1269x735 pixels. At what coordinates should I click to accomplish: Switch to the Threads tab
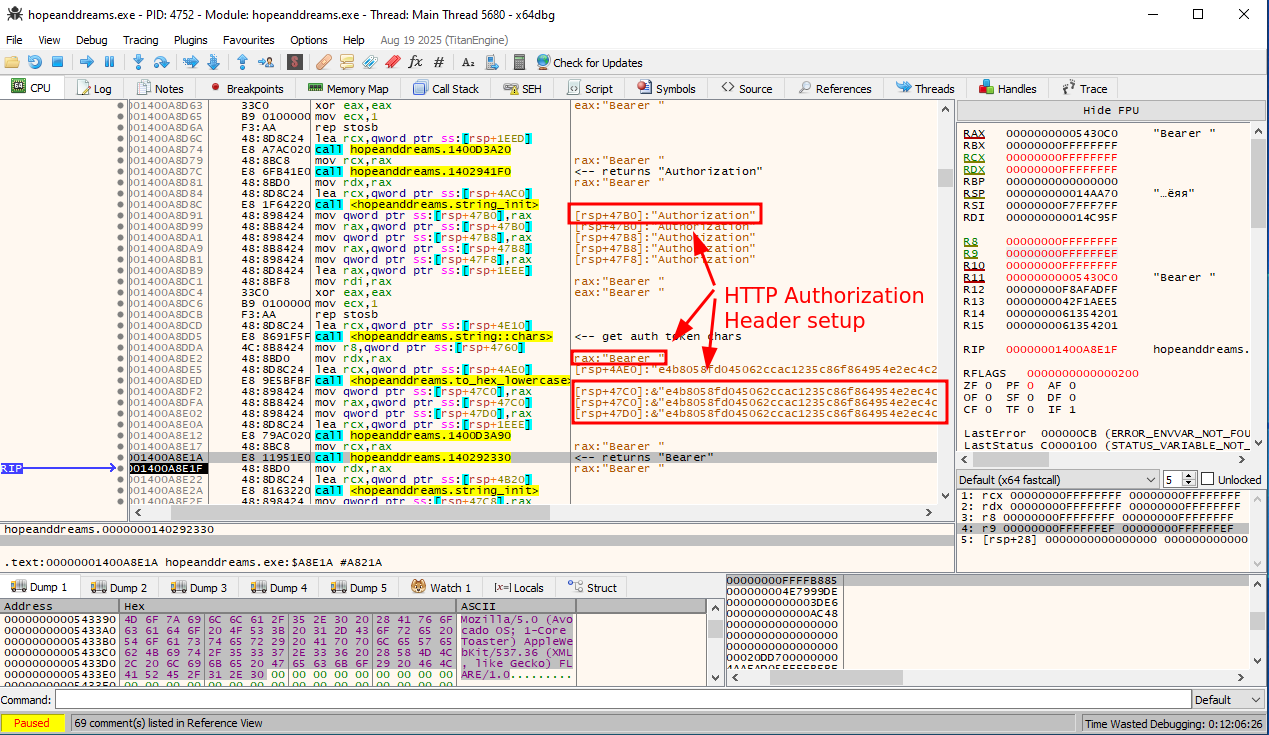925,88
